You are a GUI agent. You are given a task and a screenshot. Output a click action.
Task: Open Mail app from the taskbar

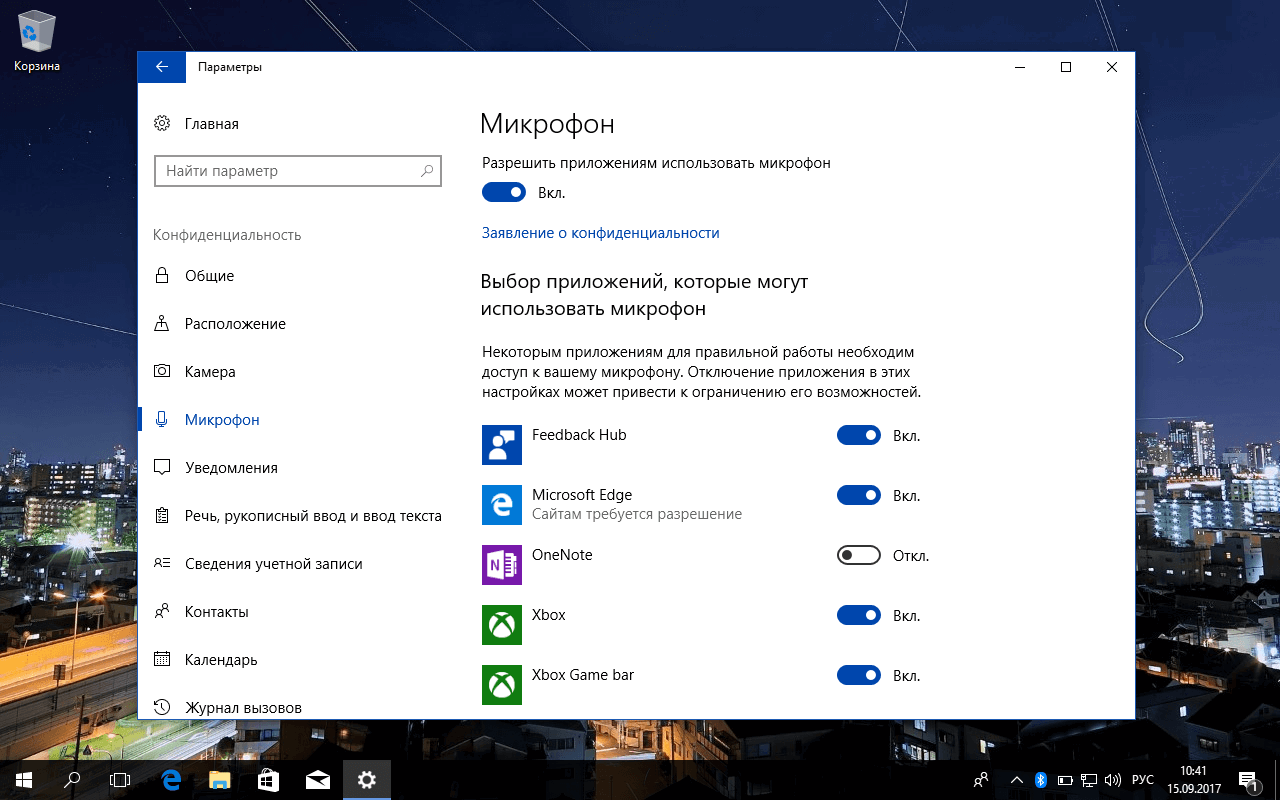(318, 779)
